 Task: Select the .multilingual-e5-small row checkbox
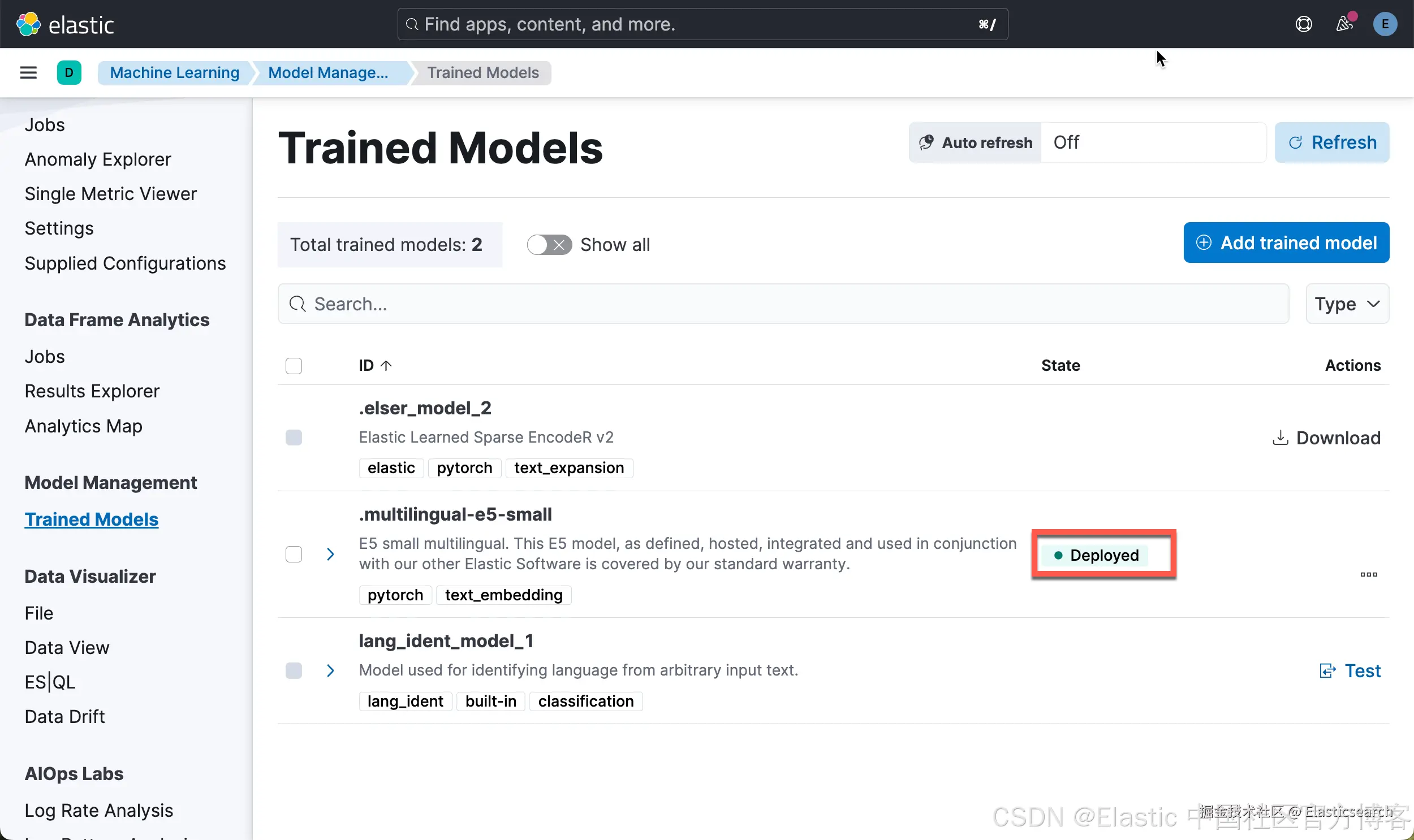click(294, 554)
